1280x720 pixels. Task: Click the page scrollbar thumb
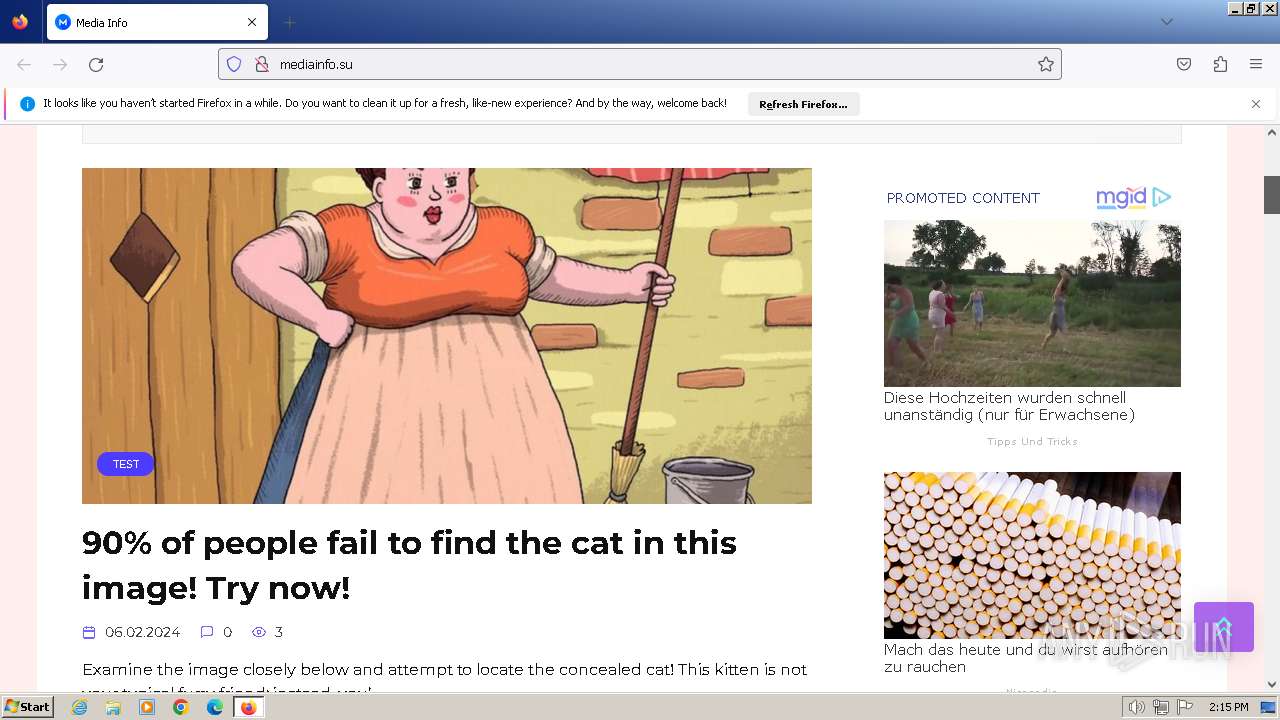1272,195
